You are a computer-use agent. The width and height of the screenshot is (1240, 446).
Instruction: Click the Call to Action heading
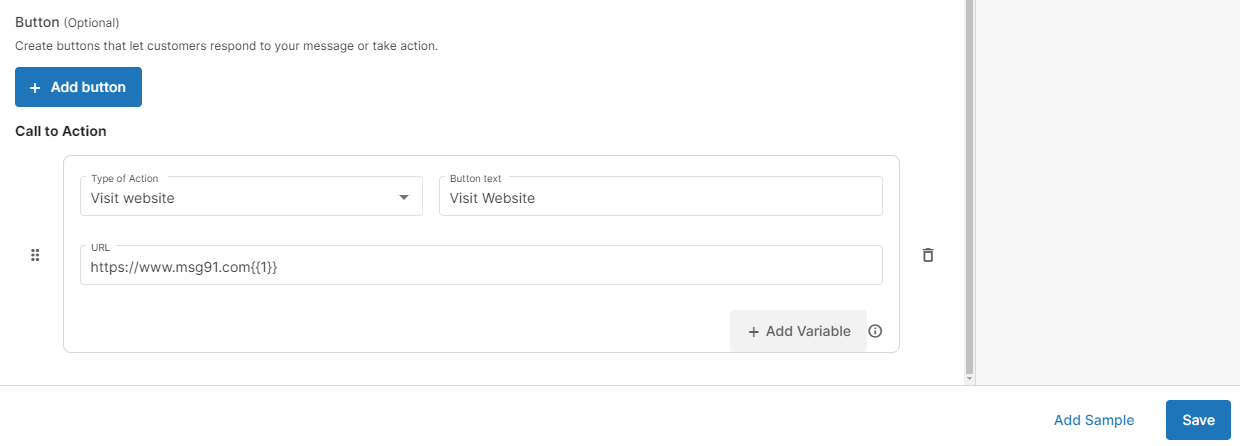(x=61, y=131)
